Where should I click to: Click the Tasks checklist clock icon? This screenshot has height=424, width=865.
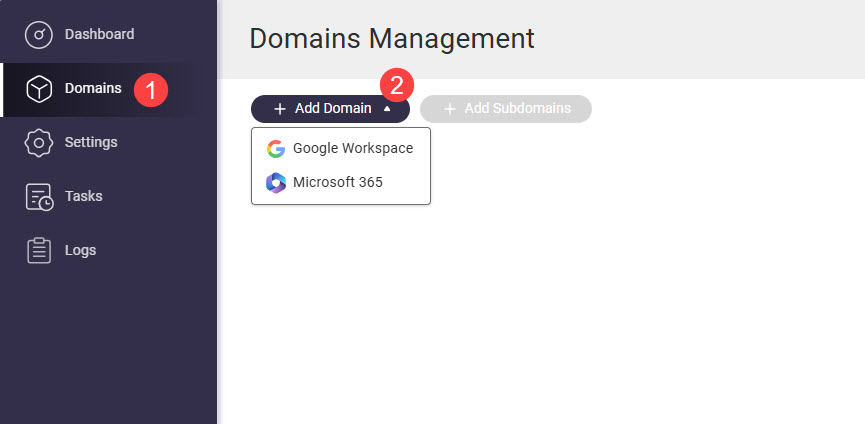pos(39,197)
